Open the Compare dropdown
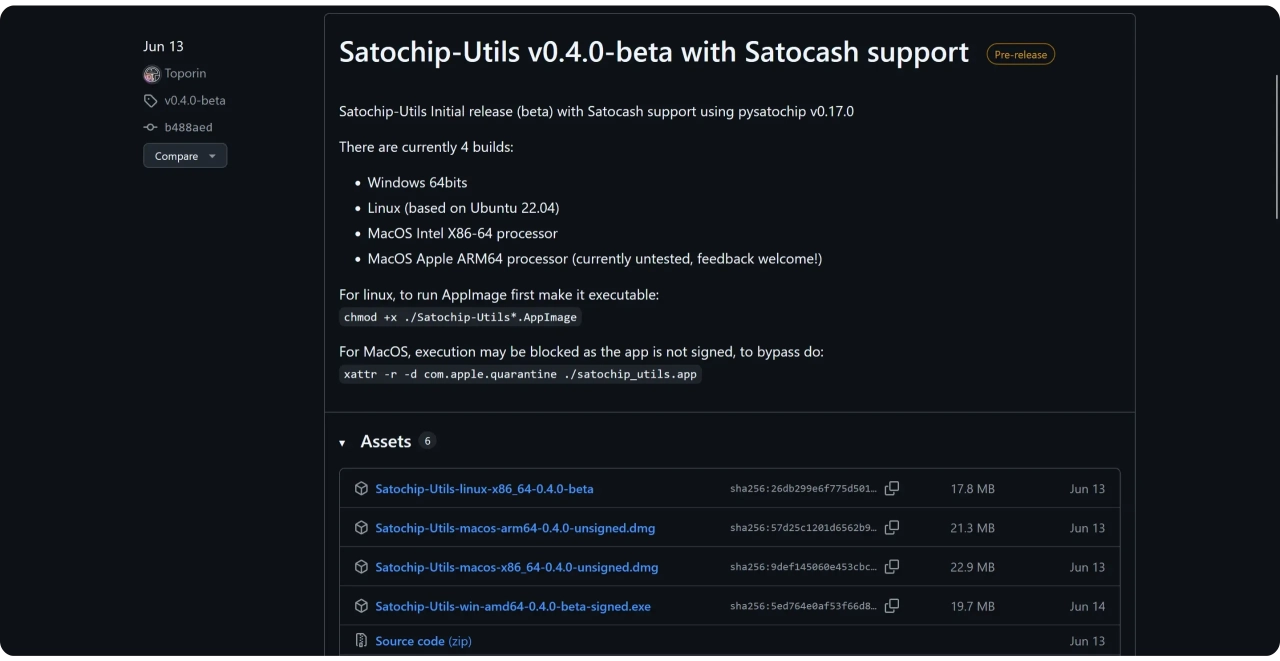Screen dimensions: 1280x661 [x=185, y=156]
